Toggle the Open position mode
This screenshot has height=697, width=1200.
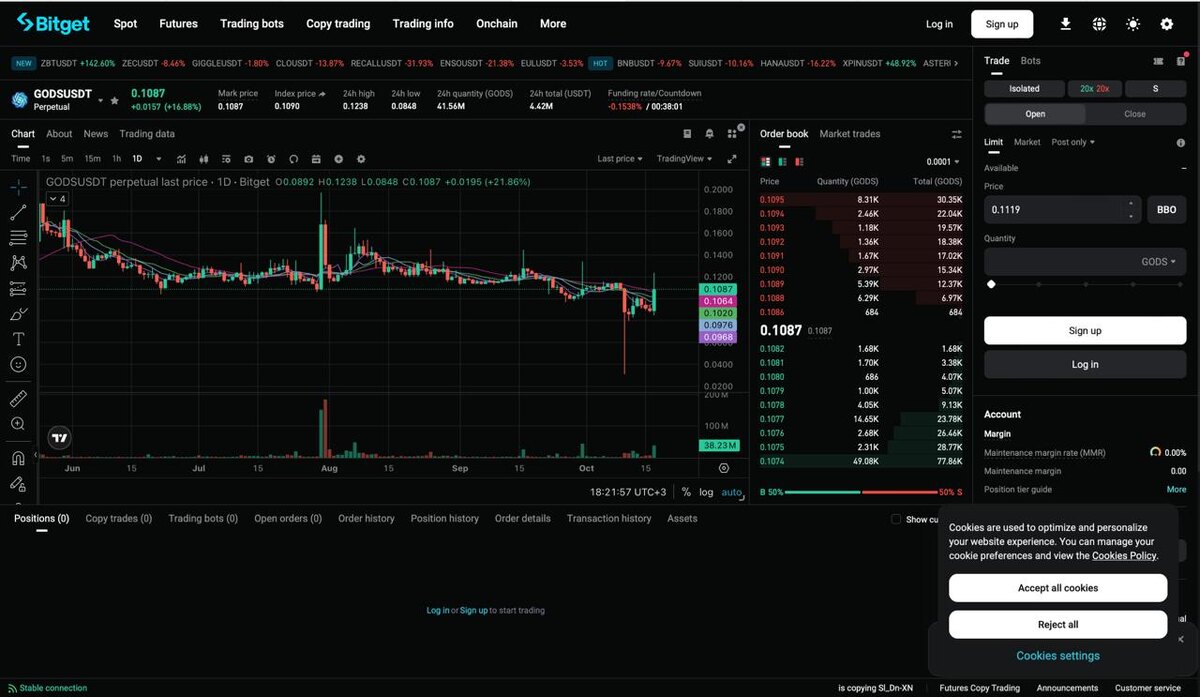point(1035,114)
